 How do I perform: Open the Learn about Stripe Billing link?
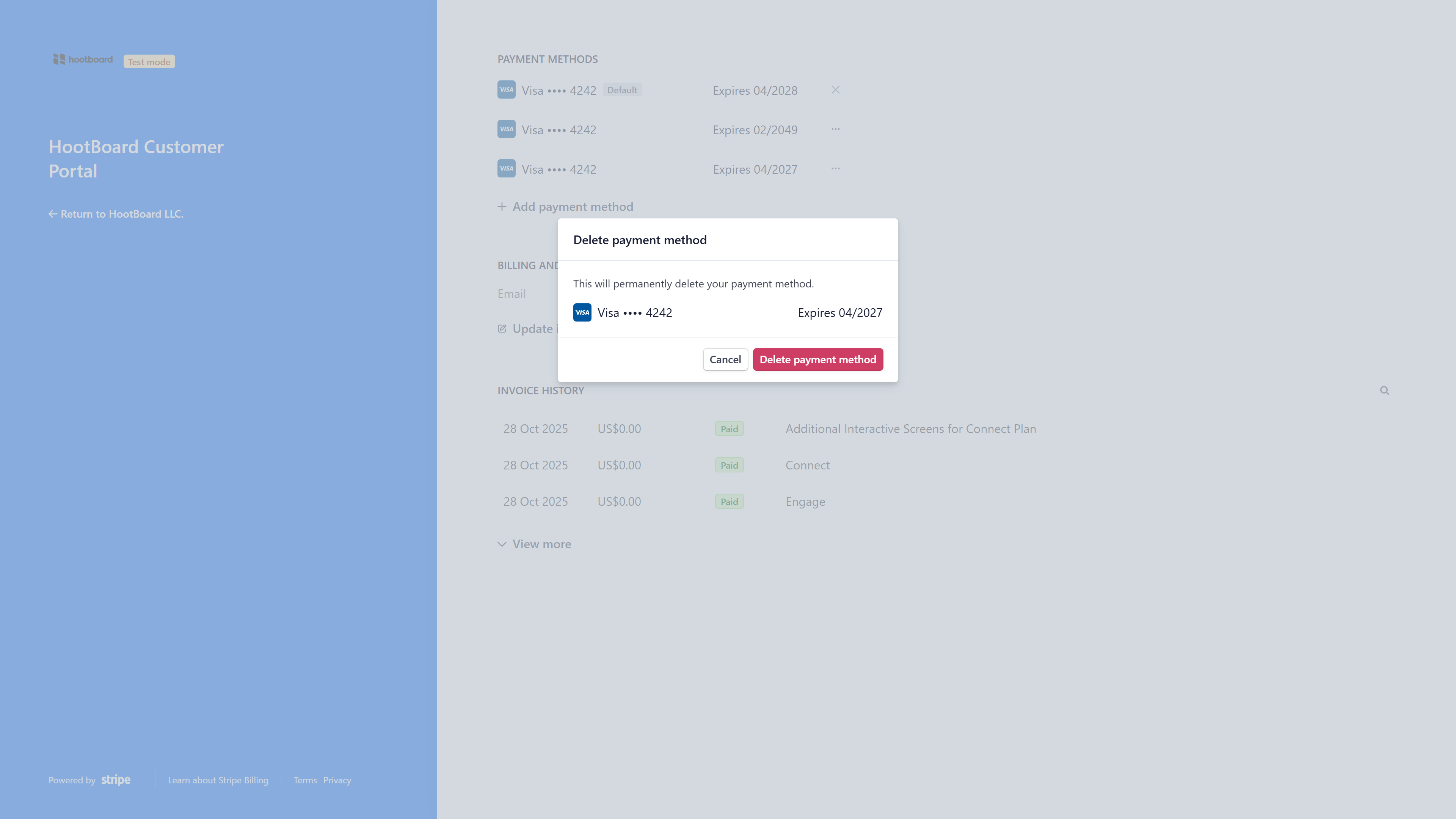218,780
